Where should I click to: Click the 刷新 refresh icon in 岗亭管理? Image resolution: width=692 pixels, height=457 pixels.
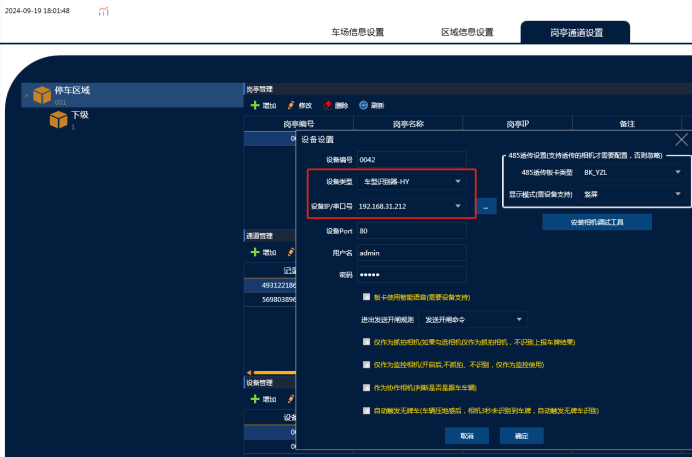pos(363,105)
